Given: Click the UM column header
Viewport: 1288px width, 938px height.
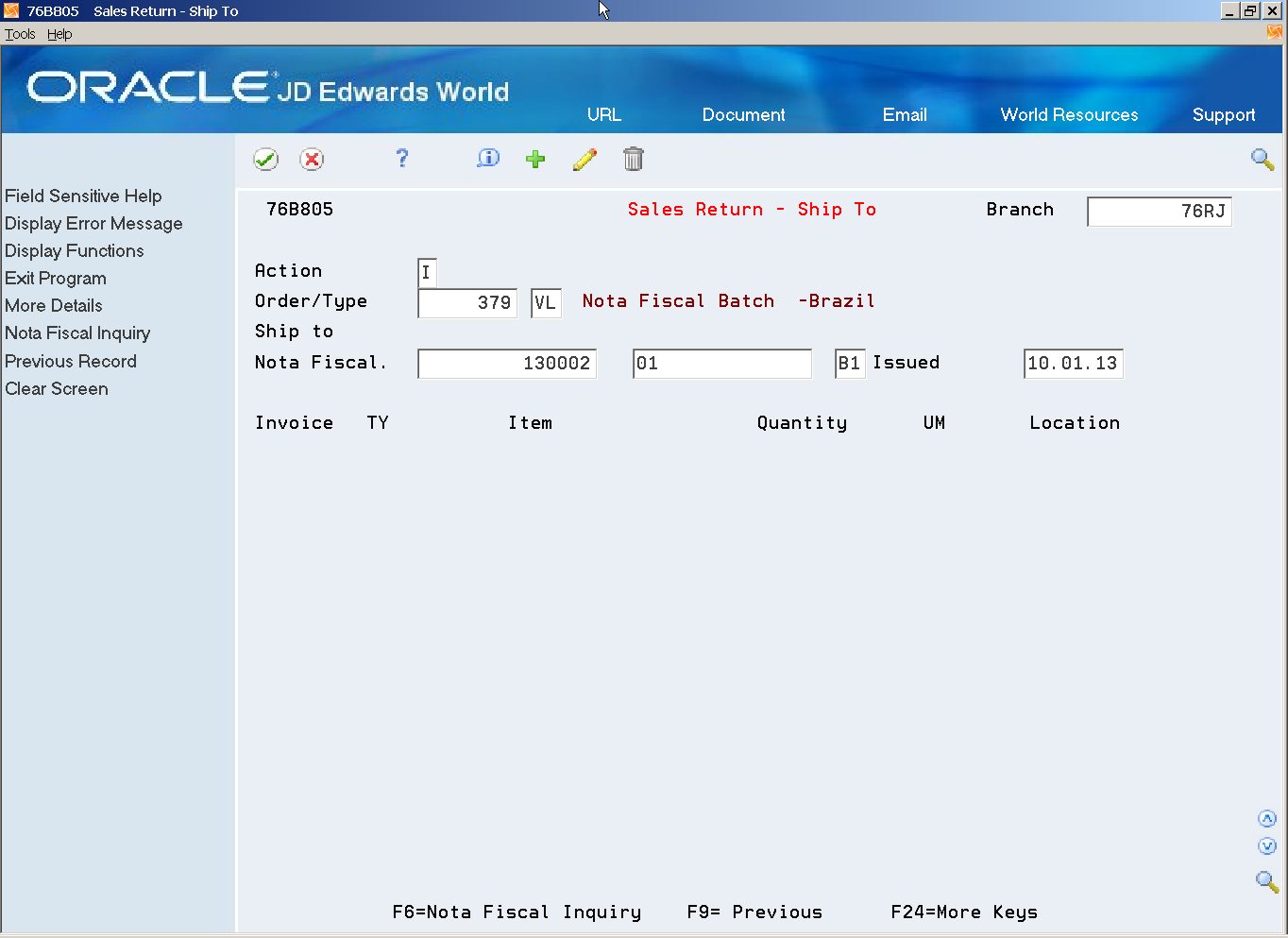Looking at the screenshot, I should (934, 423).
